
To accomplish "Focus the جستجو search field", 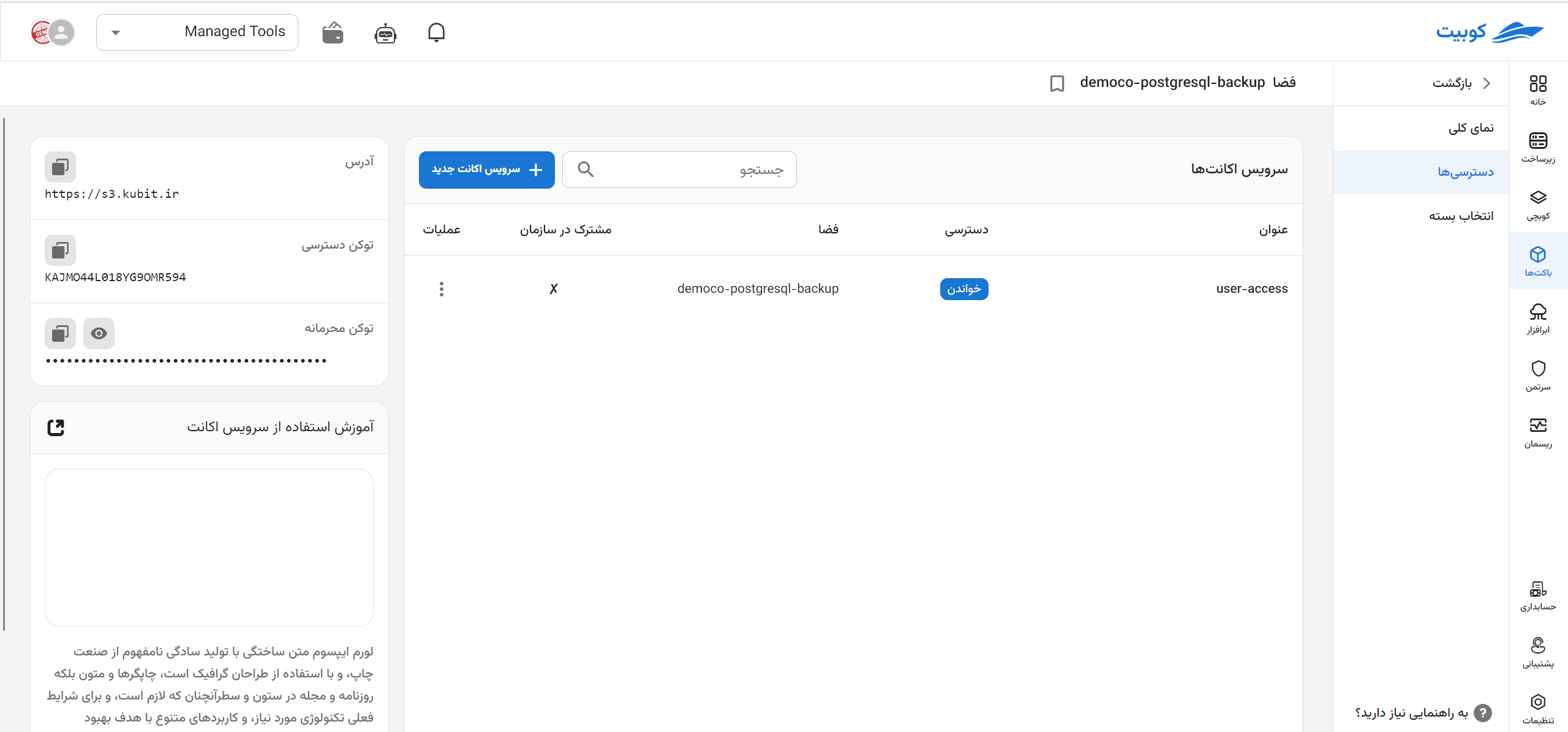I will pos(679,170).
